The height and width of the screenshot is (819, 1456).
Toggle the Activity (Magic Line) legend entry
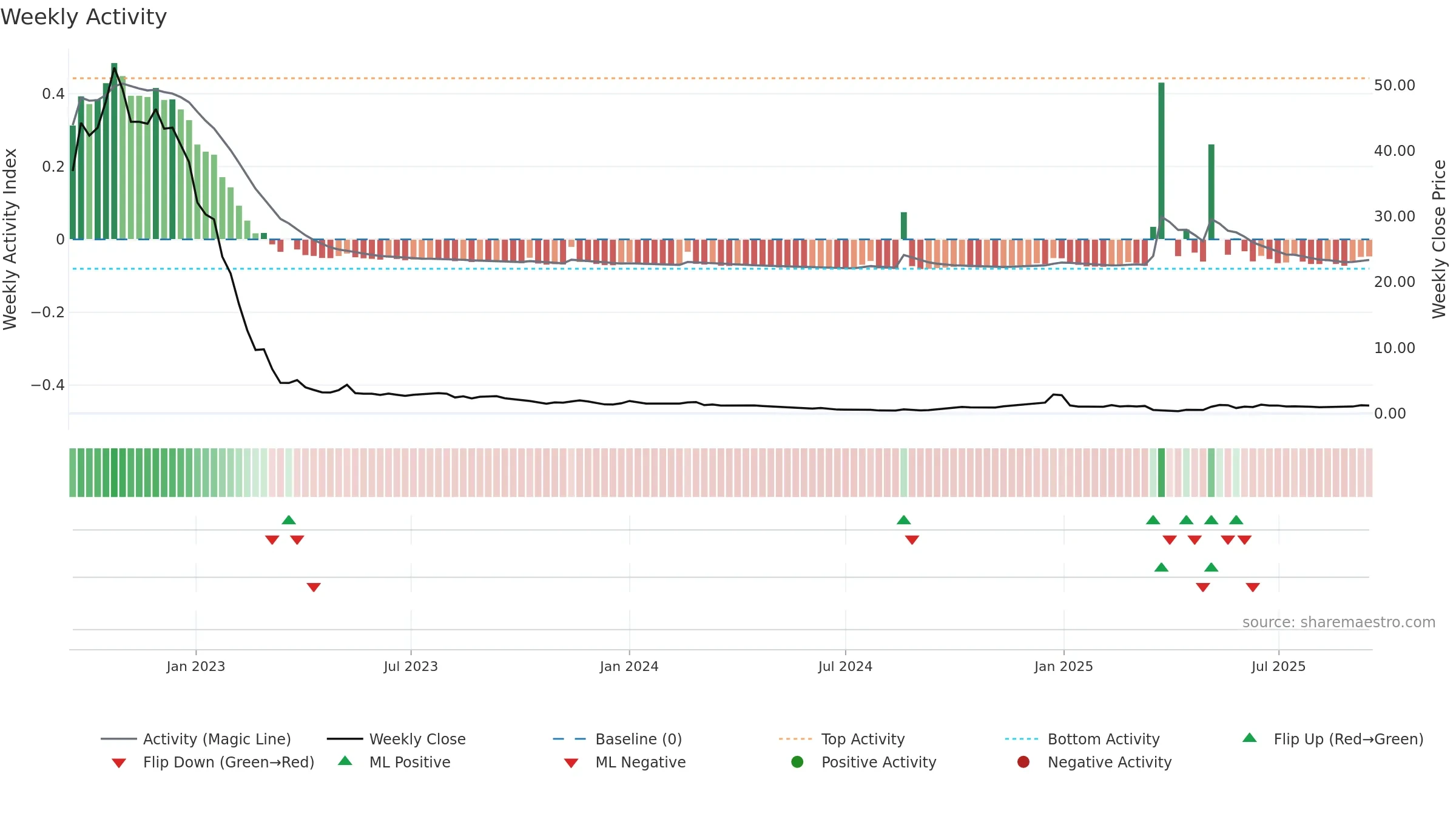(196, 739)
